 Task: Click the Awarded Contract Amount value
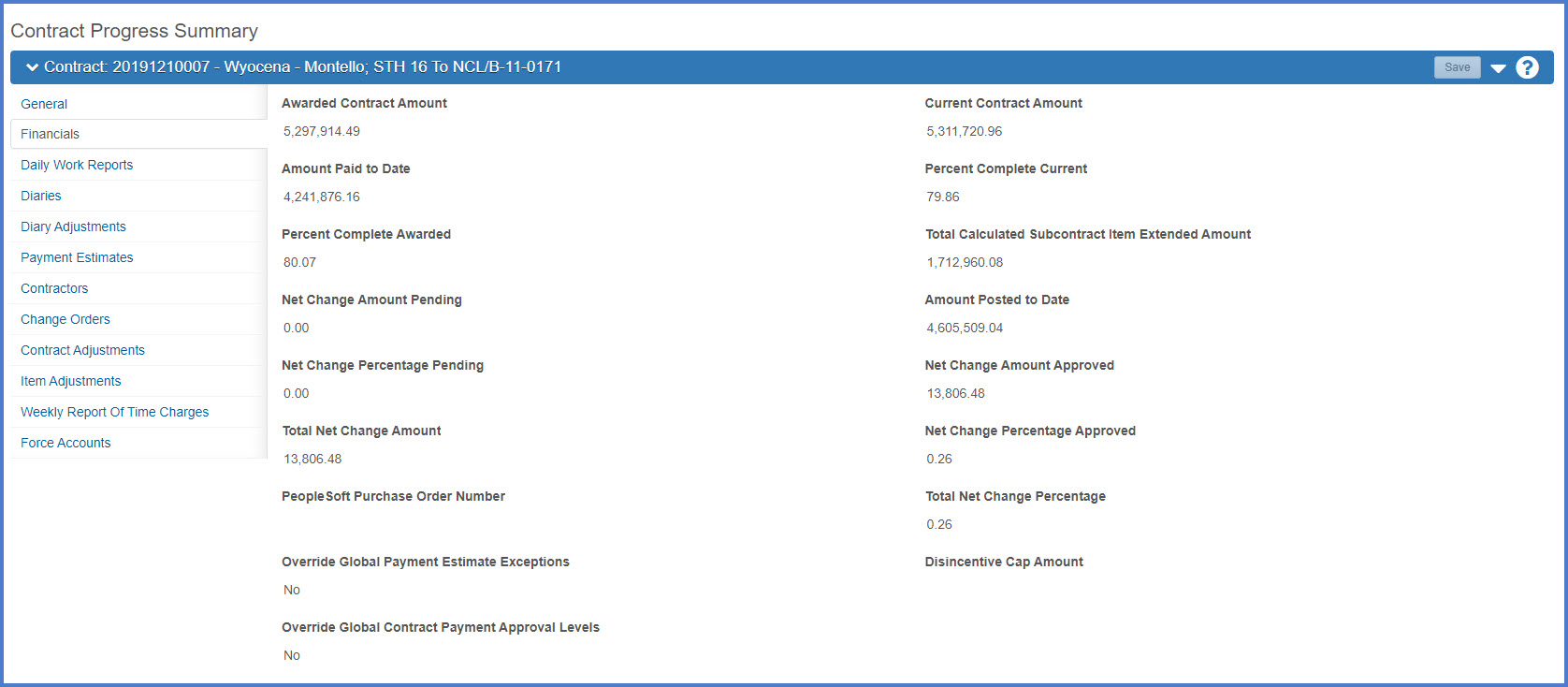tap(322, 131)
